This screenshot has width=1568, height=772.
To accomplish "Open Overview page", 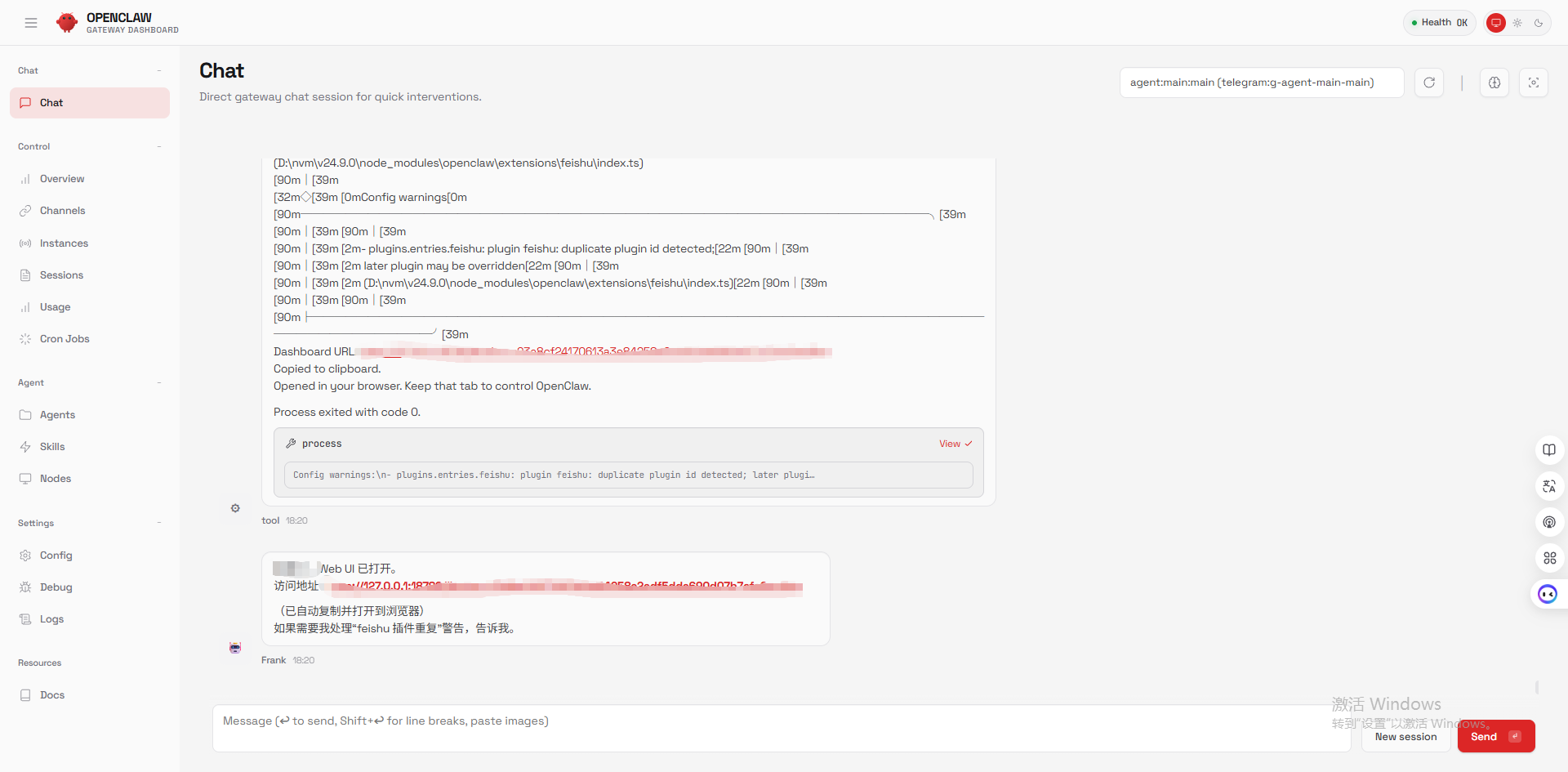I will click(90, 179).
